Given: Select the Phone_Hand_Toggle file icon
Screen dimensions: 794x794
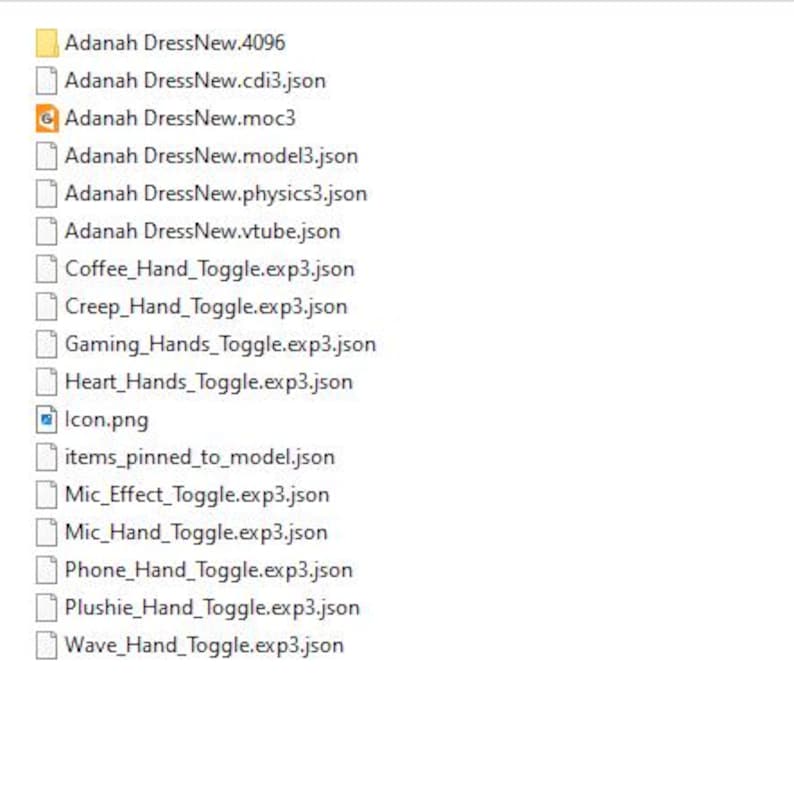Looking at the screenshot, I should pos(47,570).
